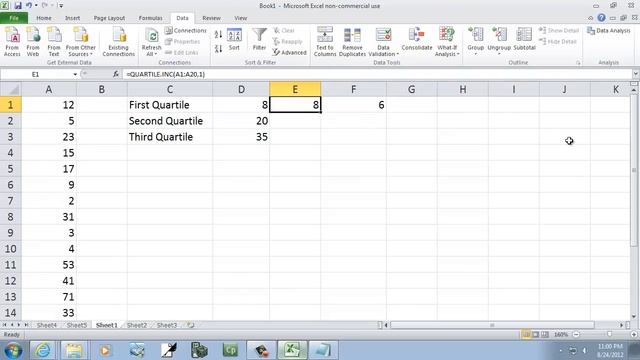
Task: Select all cells with corner button
Action: click(11, 89)
